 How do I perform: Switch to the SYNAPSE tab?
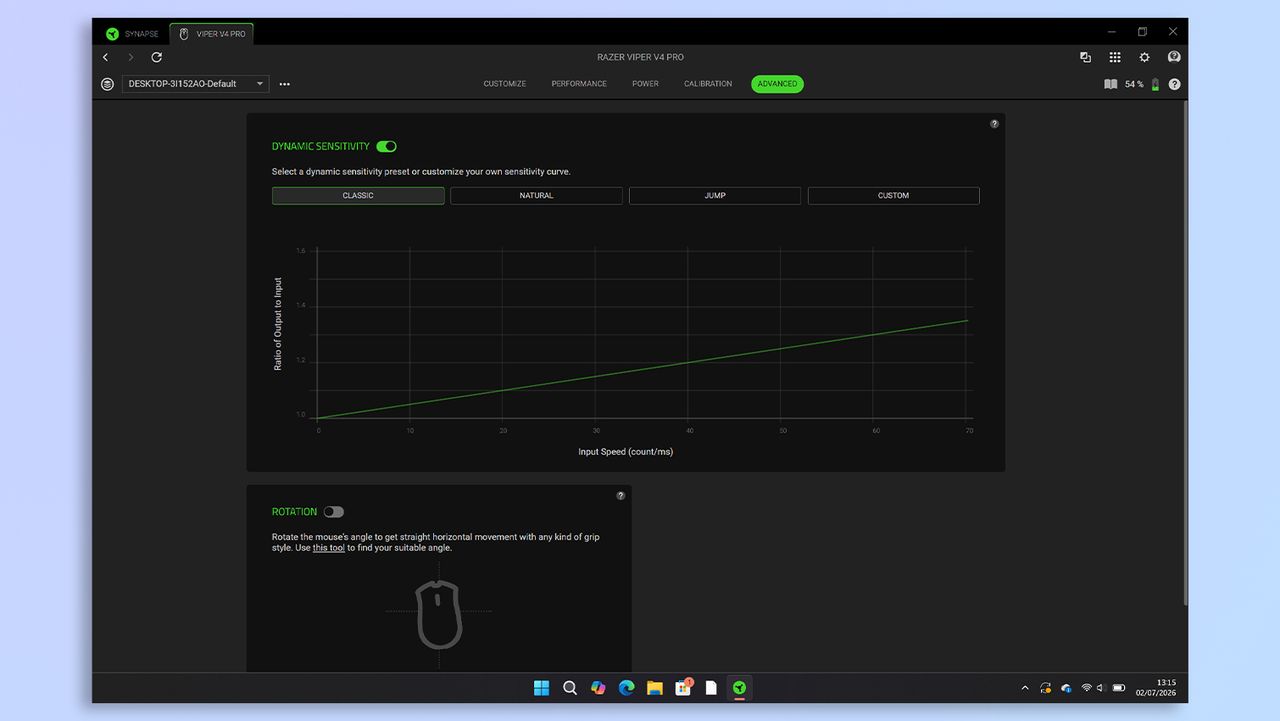pos(133,34)
